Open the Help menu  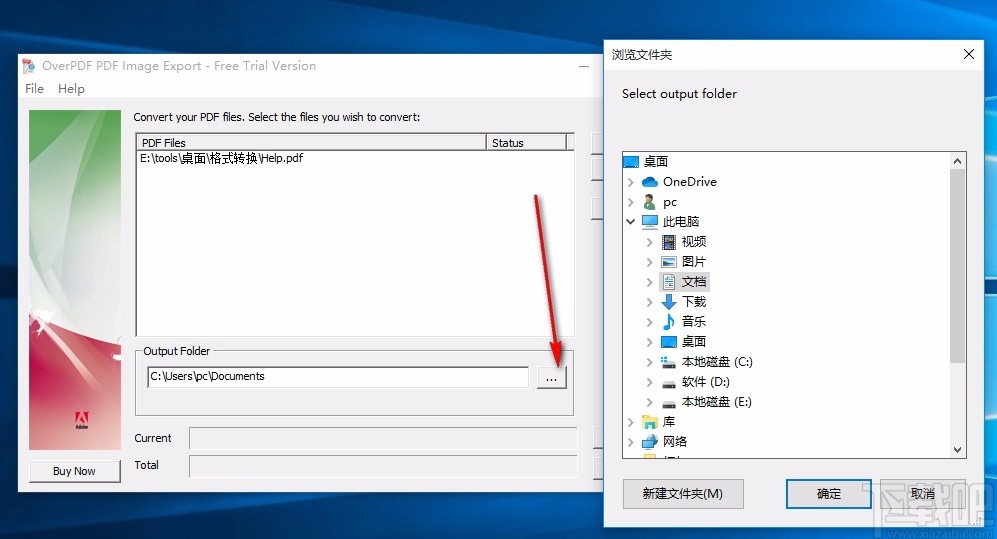click(71, 88)
